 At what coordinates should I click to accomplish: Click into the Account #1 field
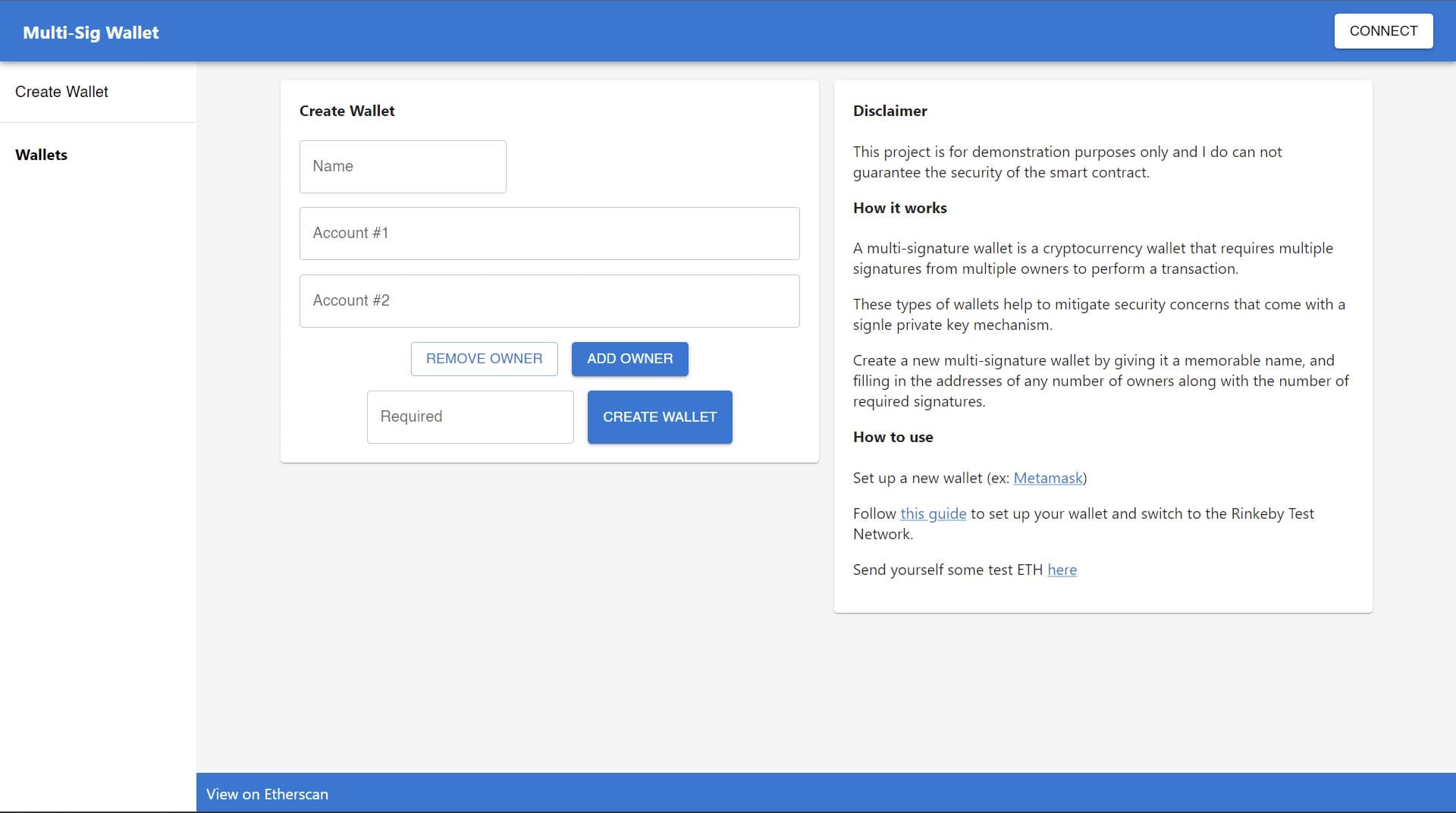(549, 234)
